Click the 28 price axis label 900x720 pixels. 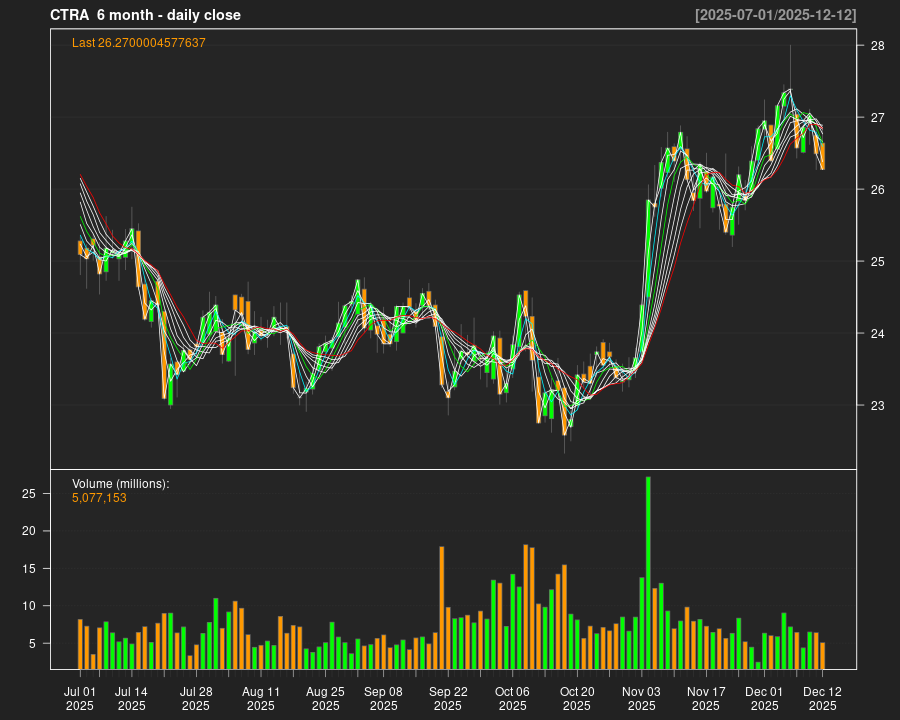pyautogui.click(x=876, y=46)
